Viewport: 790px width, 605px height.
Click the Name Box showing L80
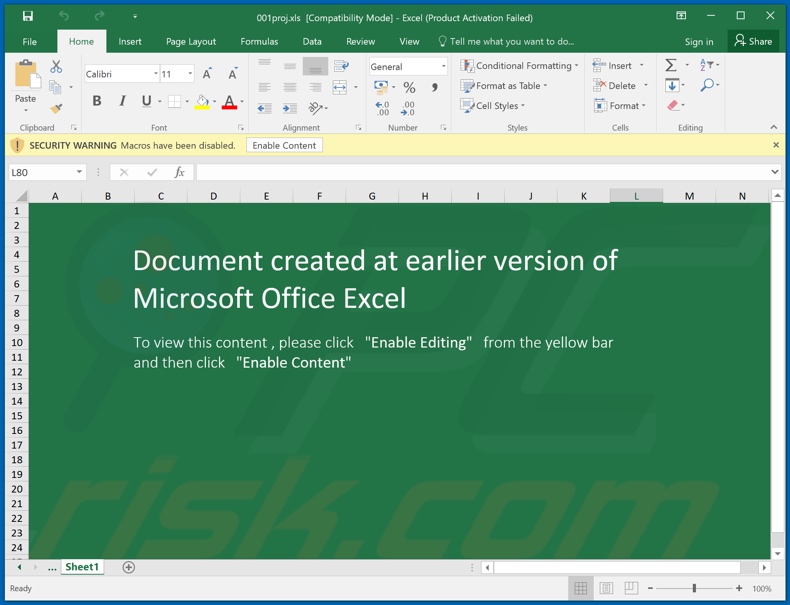47,173
